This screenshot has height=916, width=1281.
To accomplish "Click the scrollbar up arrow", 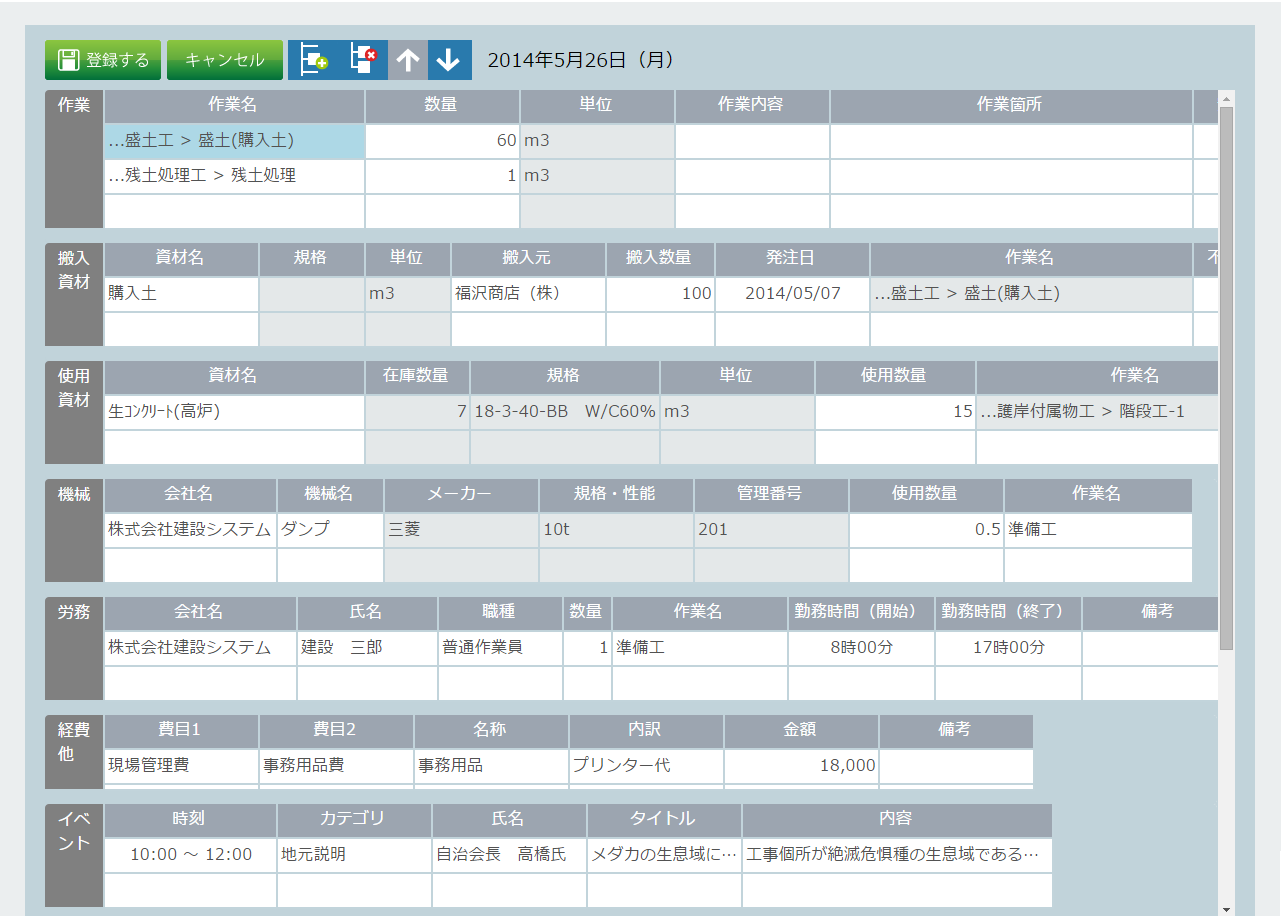I will pyautogui.click(x=1226, y=98).
